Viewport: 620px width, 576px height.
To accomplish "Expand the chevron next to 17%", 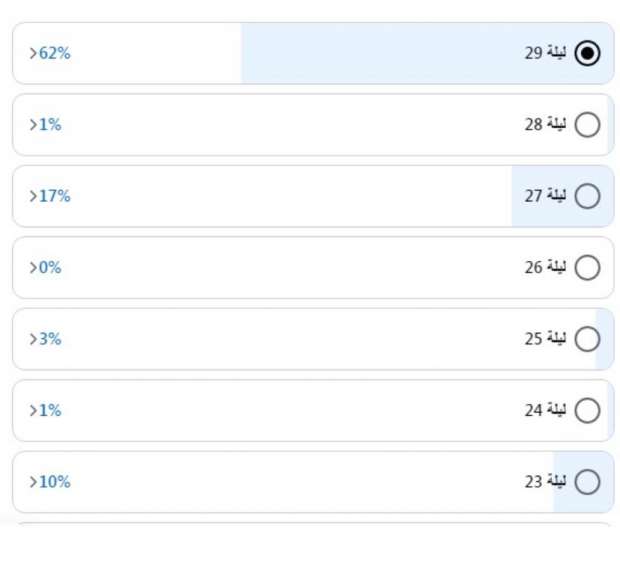I will coord(33,196).
